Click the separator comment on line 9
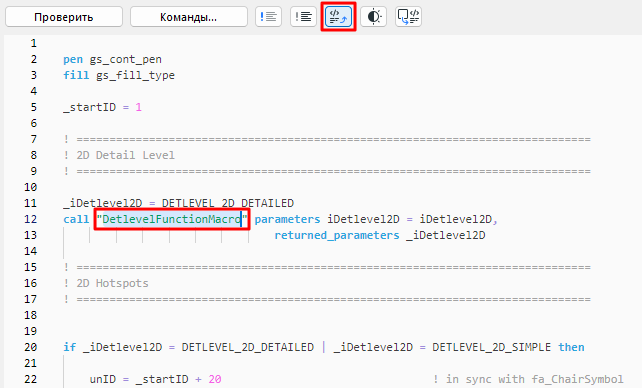Screen dimensions: 642x388 pos(327,171)
